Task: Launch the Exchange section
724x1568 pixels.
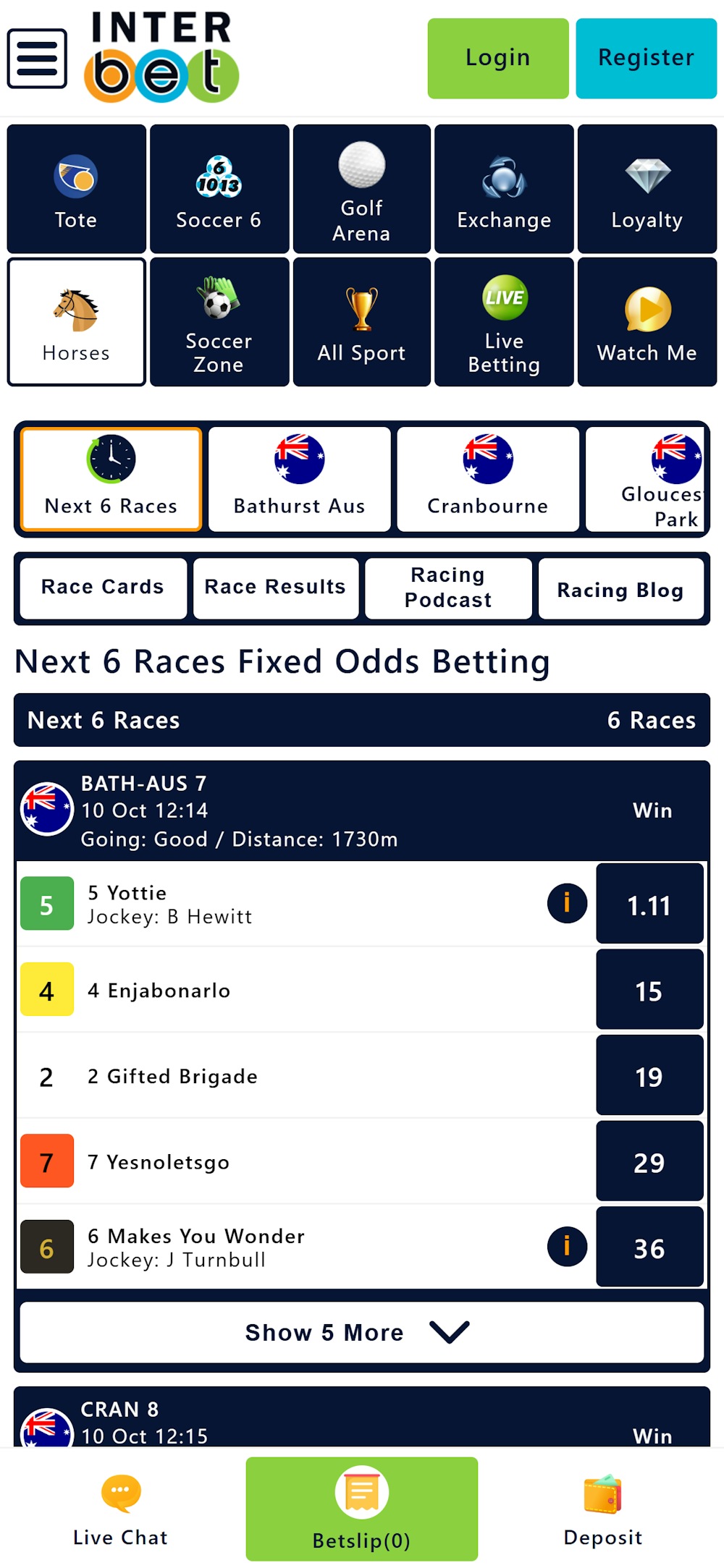Action: (504, 187)
